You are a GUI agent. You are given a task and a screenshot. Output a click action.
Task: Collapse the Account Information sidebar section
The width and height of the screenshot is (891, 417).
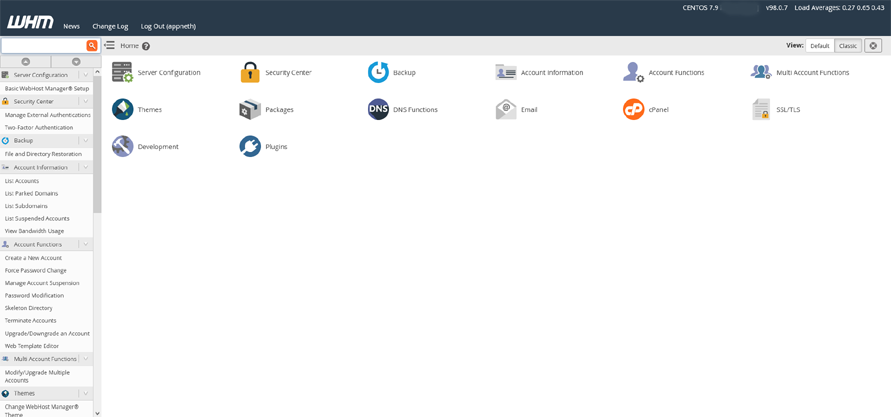tap(86, 167)
